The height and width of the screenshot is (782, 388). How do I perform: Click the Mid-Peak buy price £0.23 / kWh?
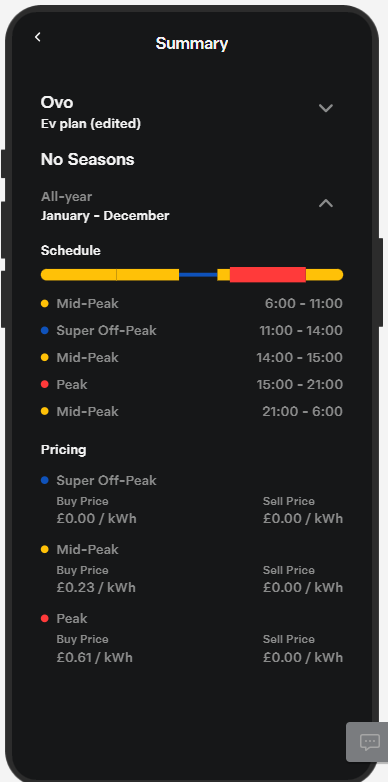point(96,587)
